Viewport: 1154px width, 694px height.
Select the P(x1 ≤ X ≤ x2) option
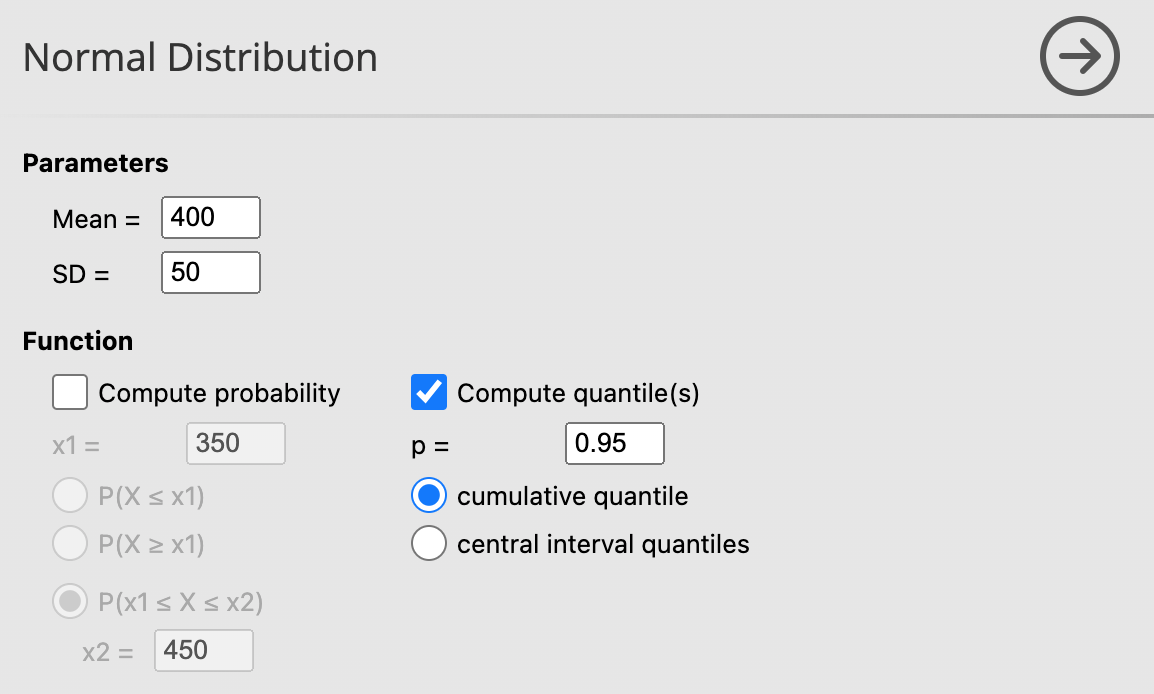coord(69,602)
